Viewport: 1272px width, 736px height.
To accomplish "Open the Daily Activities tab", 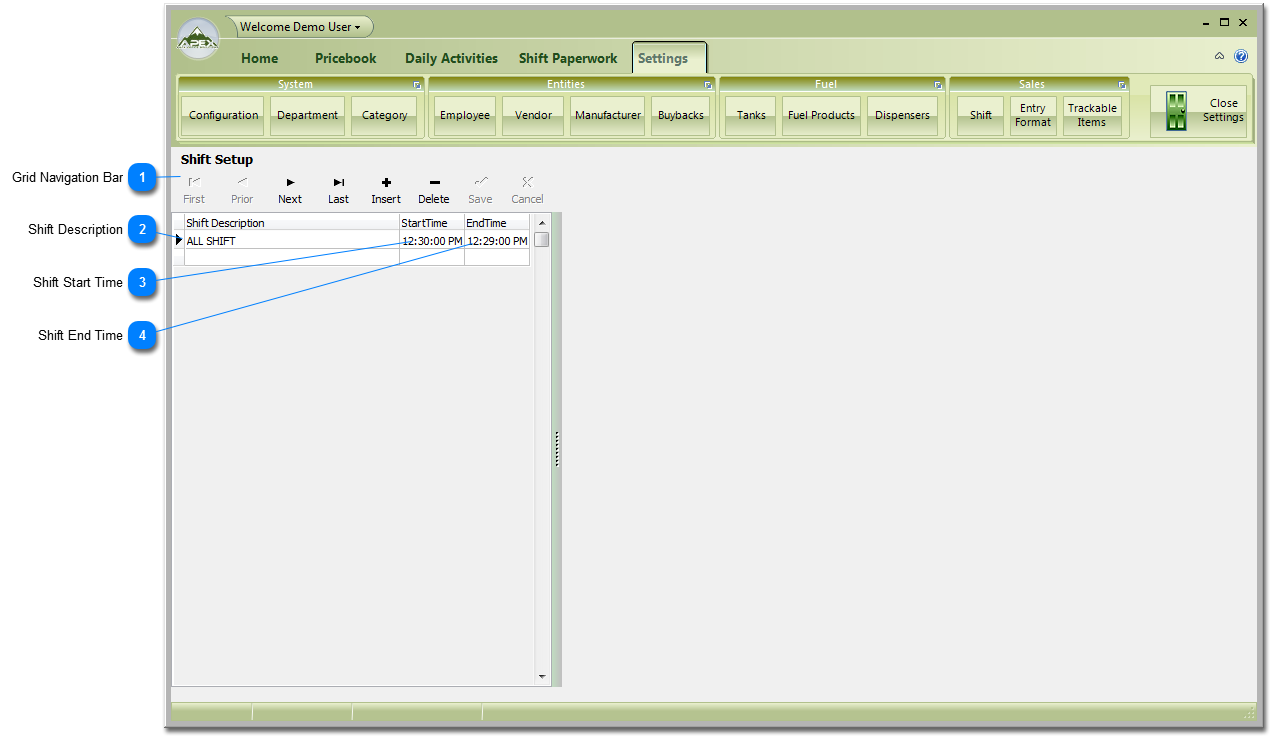I will 451,58.
